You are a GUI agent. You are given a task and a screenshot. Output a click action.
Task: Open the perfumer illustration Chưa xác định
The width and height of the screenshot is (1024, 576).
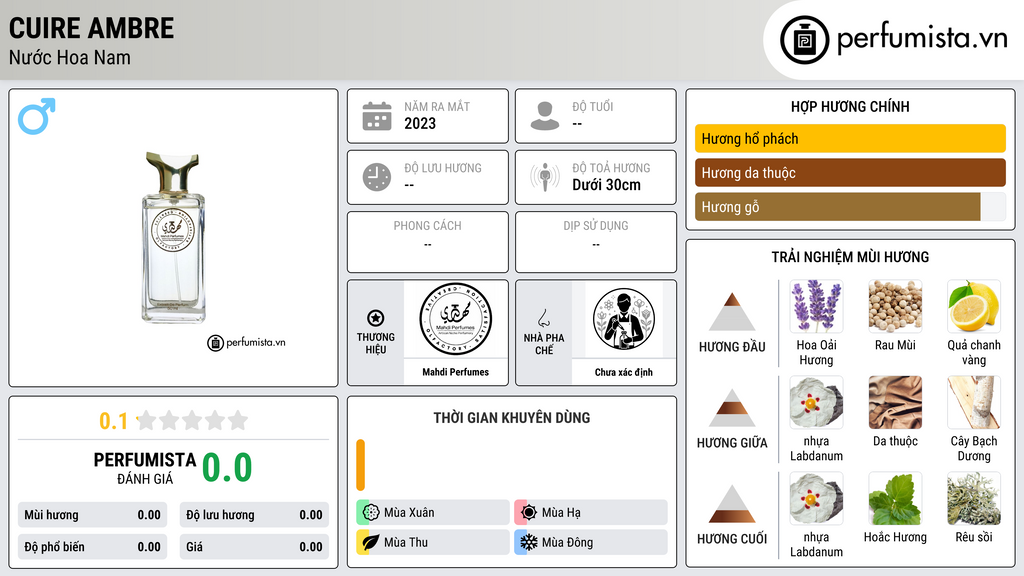tap(624, 319)
